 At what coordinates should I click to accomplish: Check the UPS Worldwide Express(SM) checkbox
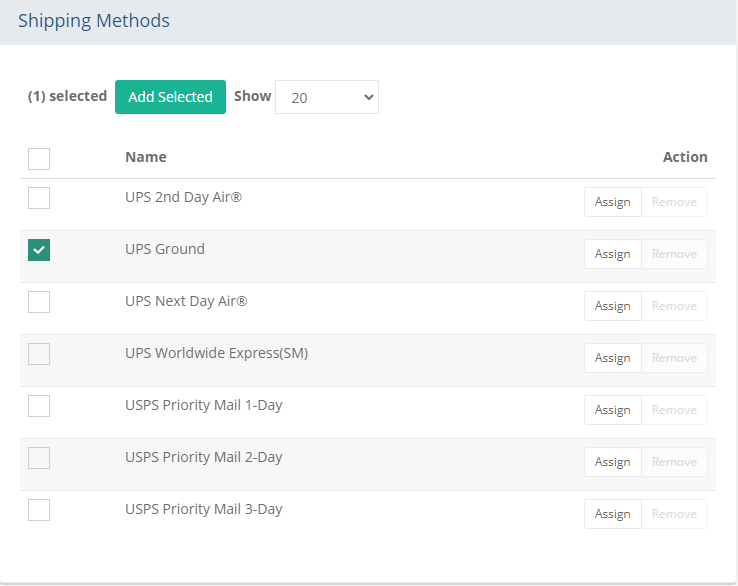click(39, 354)
